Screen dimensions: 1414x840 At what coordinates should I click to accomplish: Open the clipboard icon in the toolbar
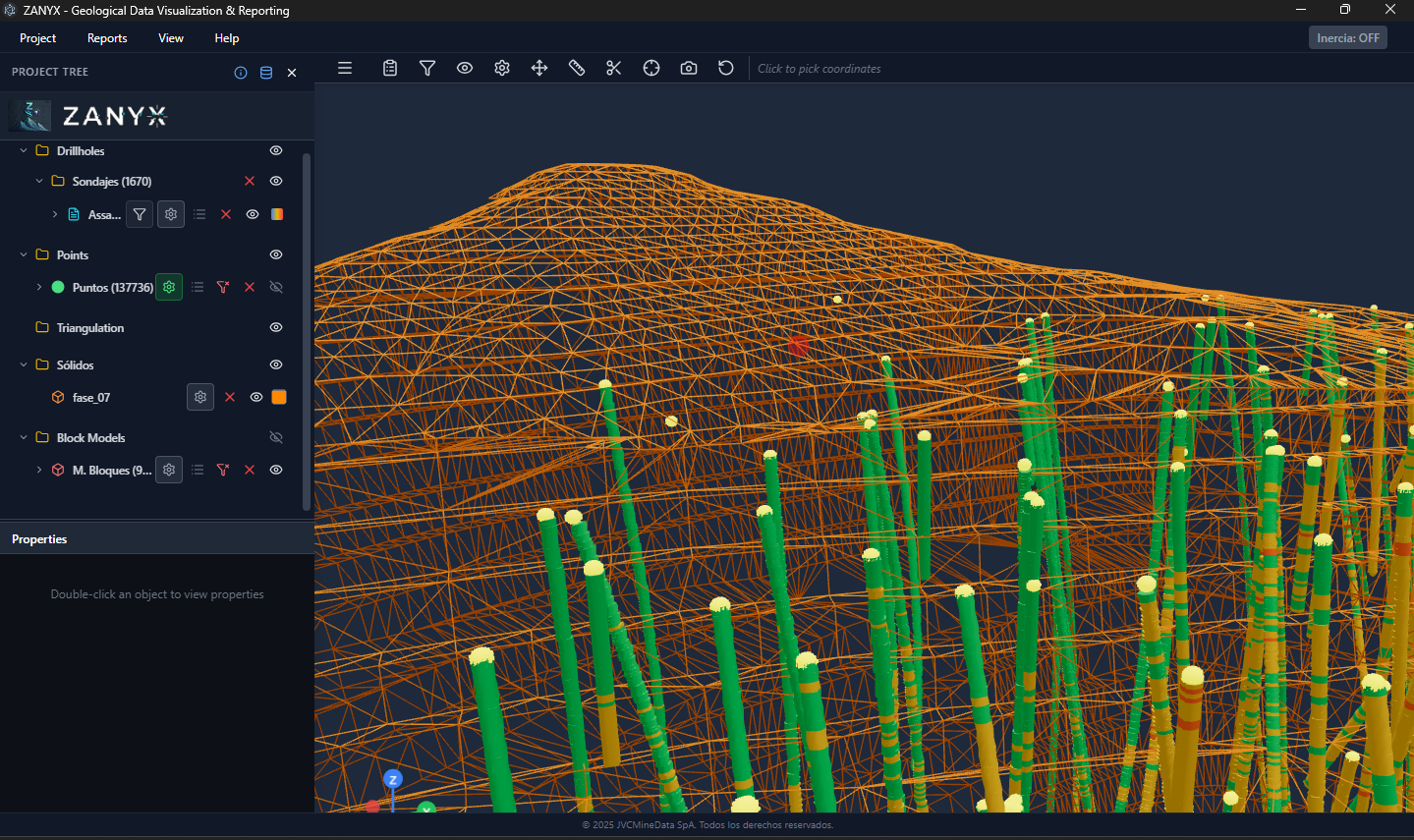390,68
